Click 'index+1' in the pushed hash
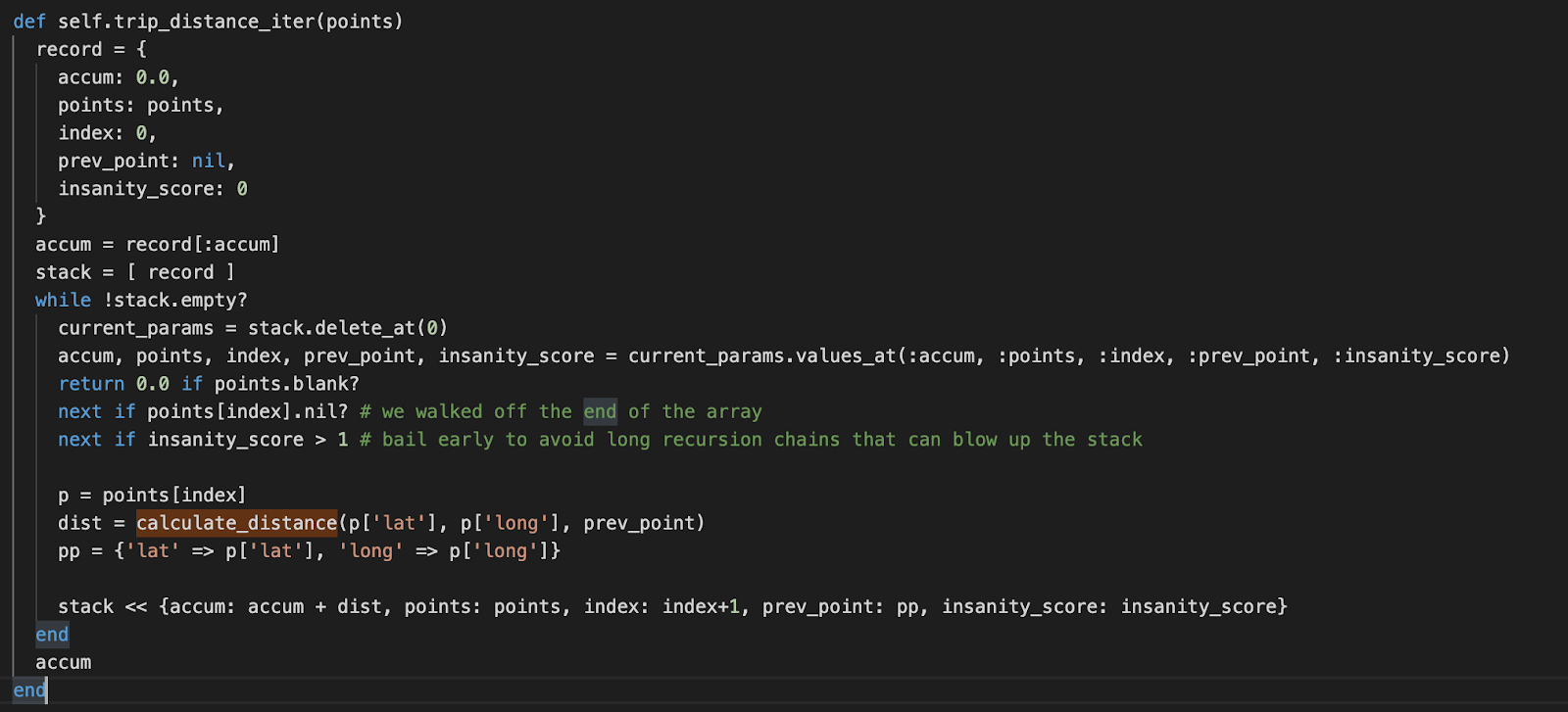Viewport: 1568px width, 712px height. point(701,607)
